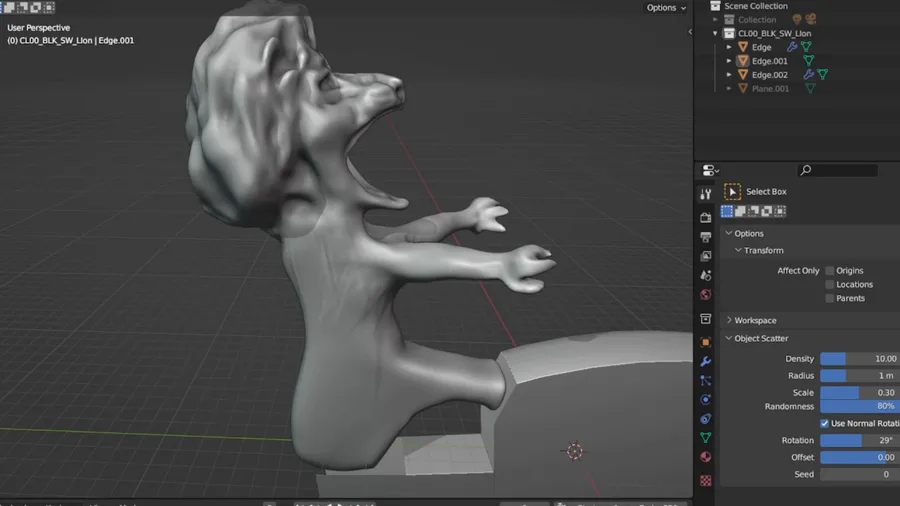The image size is (900, 506).
Task: Open the Modifiers wrench tab
Action: 705,361
